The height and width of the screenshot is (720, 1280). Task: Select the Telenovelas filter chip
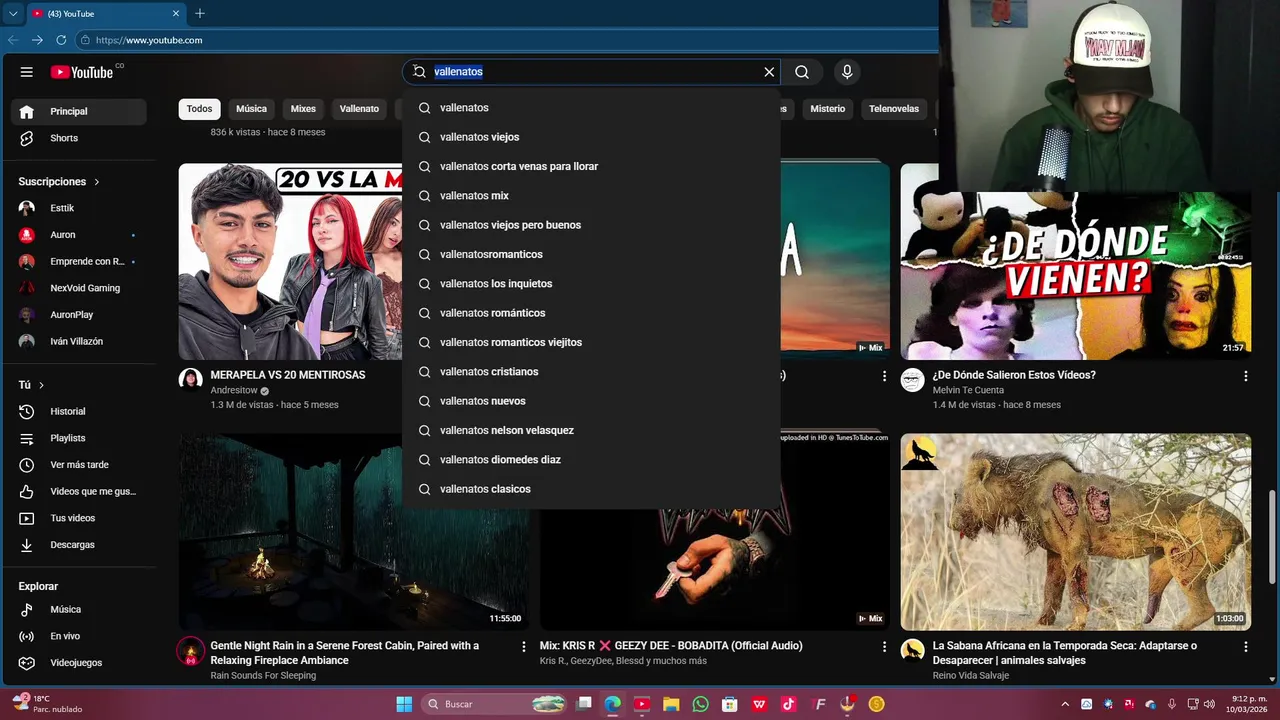[894, 109]
